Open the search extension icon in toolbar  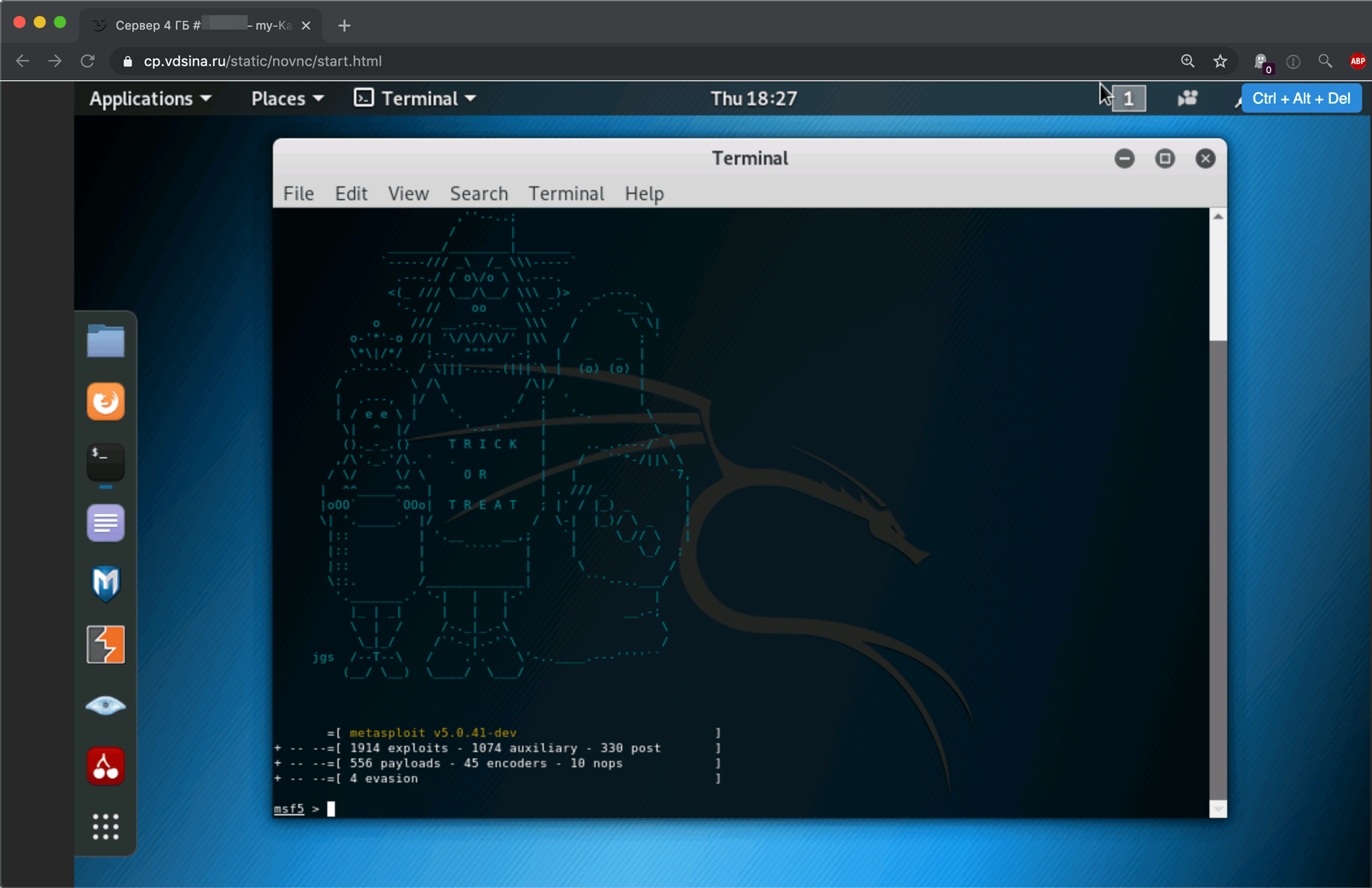click(1325, 61)
